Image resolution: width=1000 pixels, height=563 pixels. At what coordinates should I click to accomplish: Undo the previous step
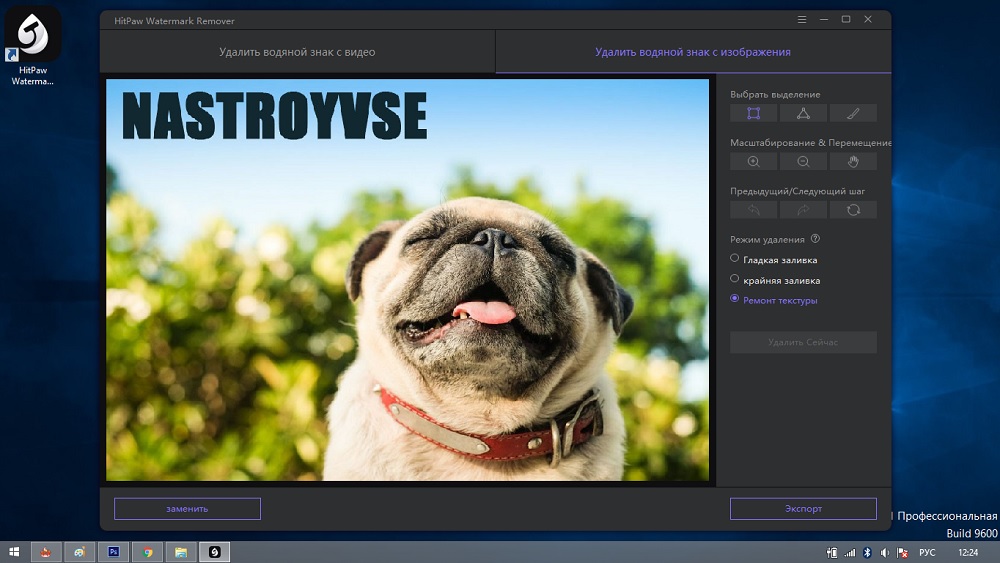click(754, 210)
